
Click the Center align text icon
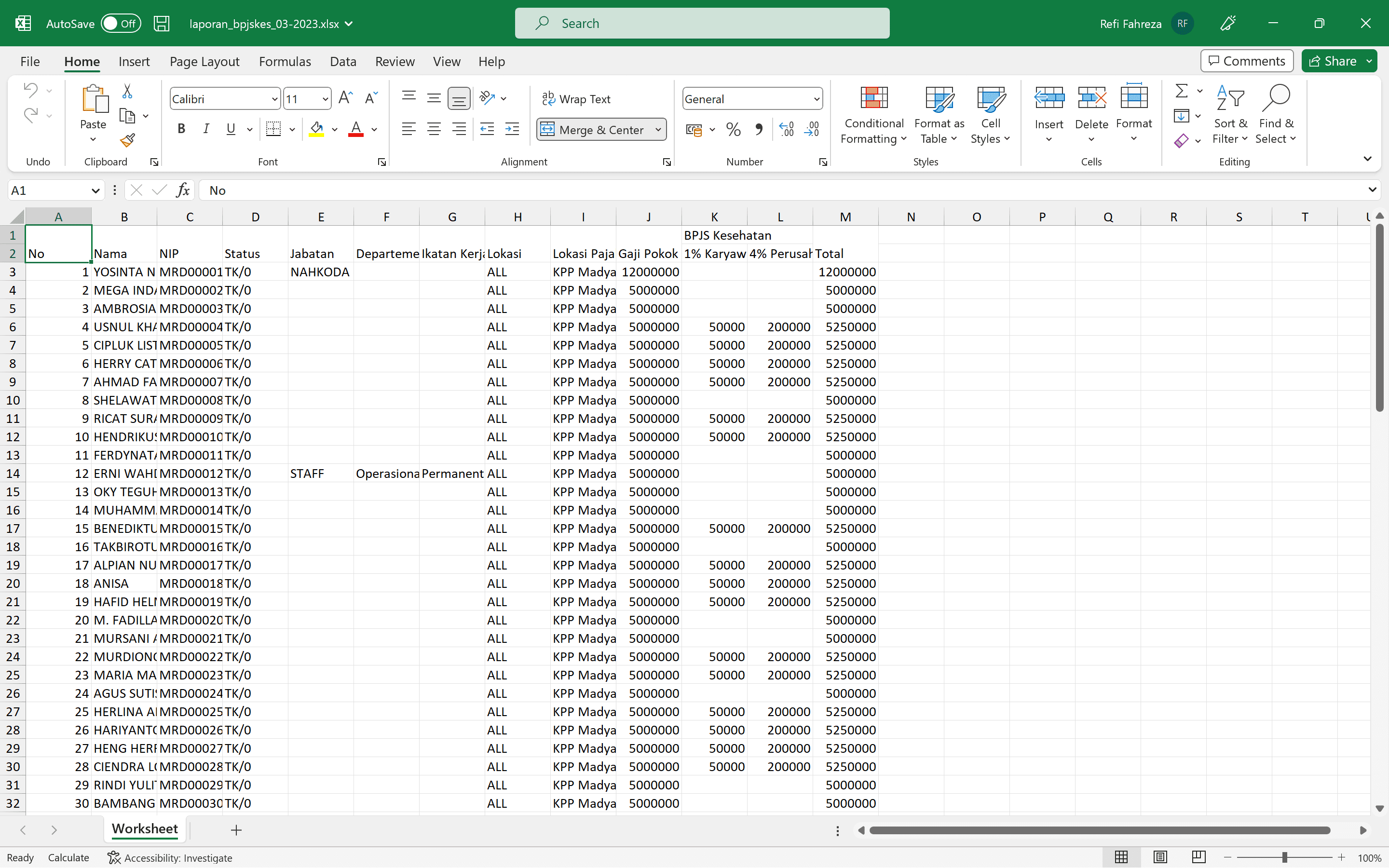[434, 130]
